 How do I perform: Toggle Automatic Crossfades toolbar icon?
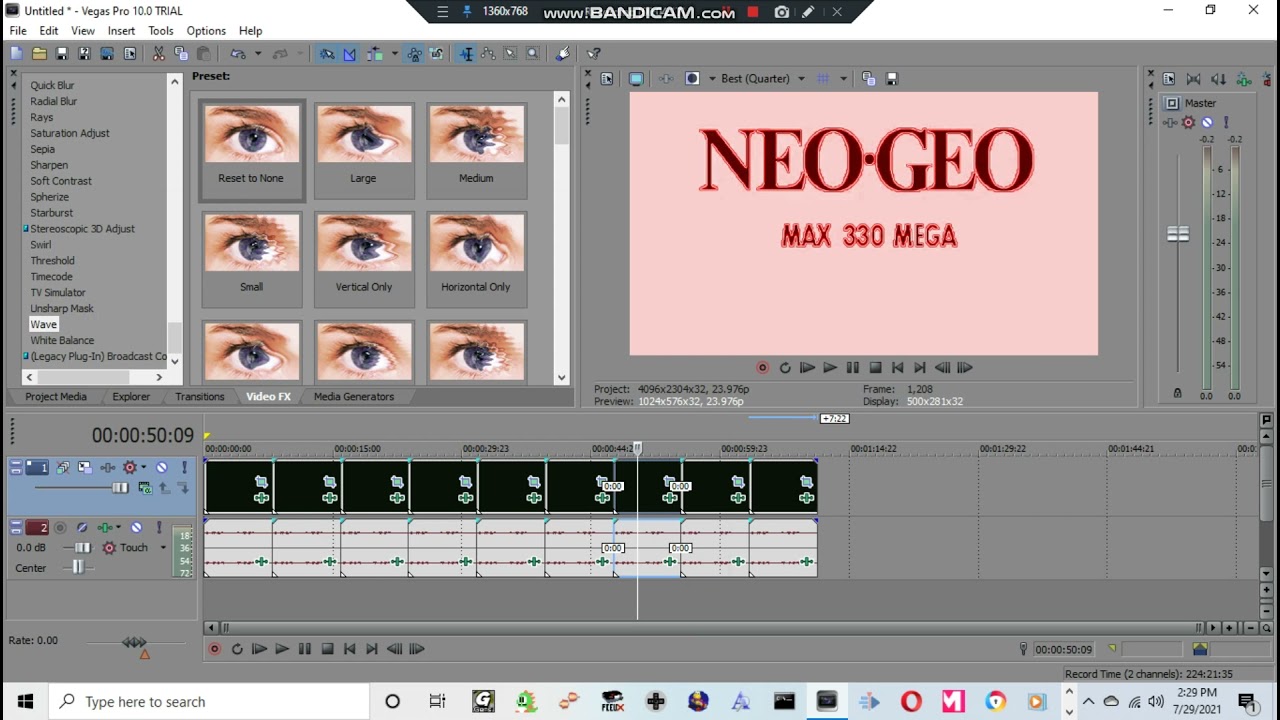tap(349, 54)
